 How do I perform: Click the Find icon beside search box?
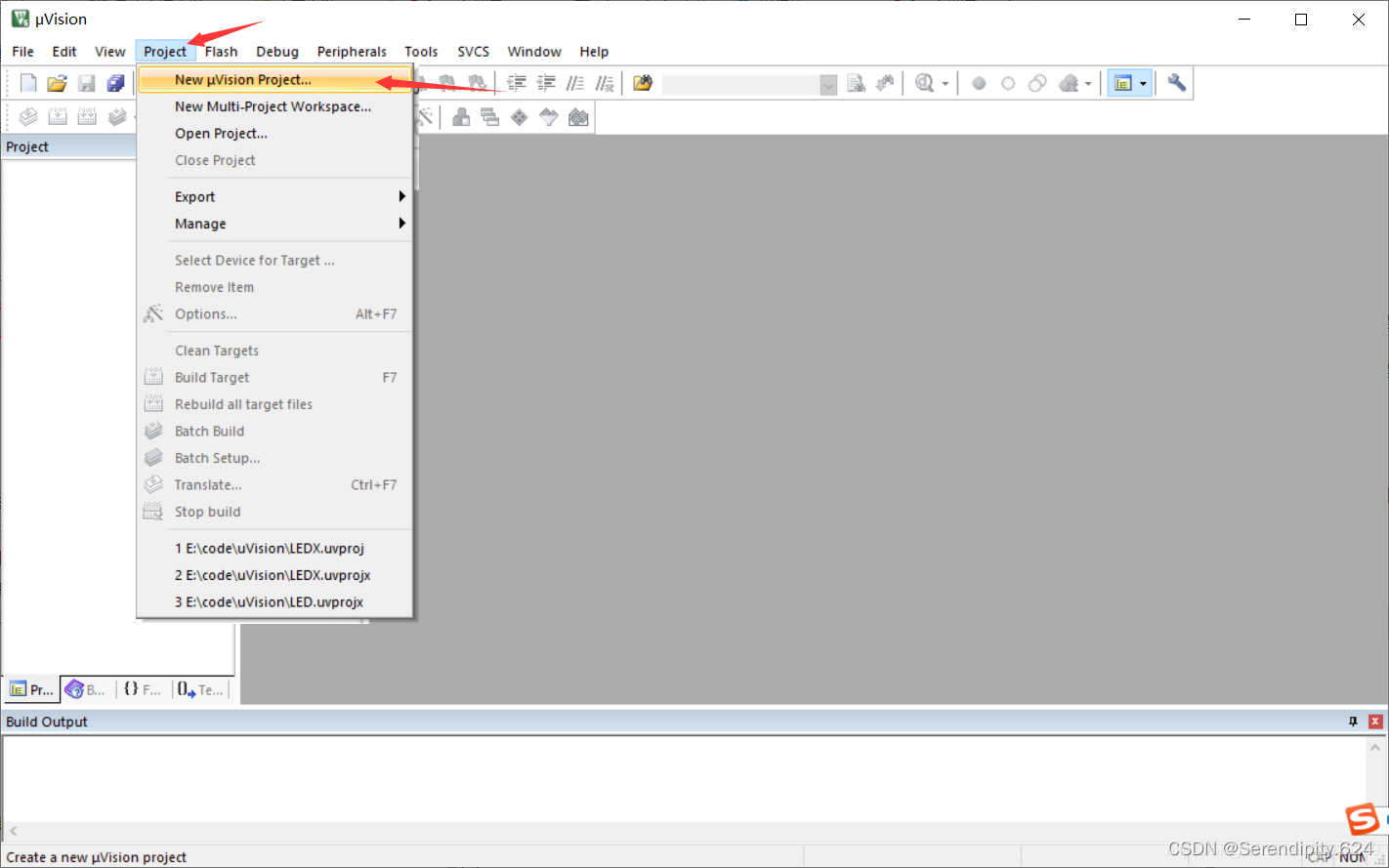click(x=857, y=84)
